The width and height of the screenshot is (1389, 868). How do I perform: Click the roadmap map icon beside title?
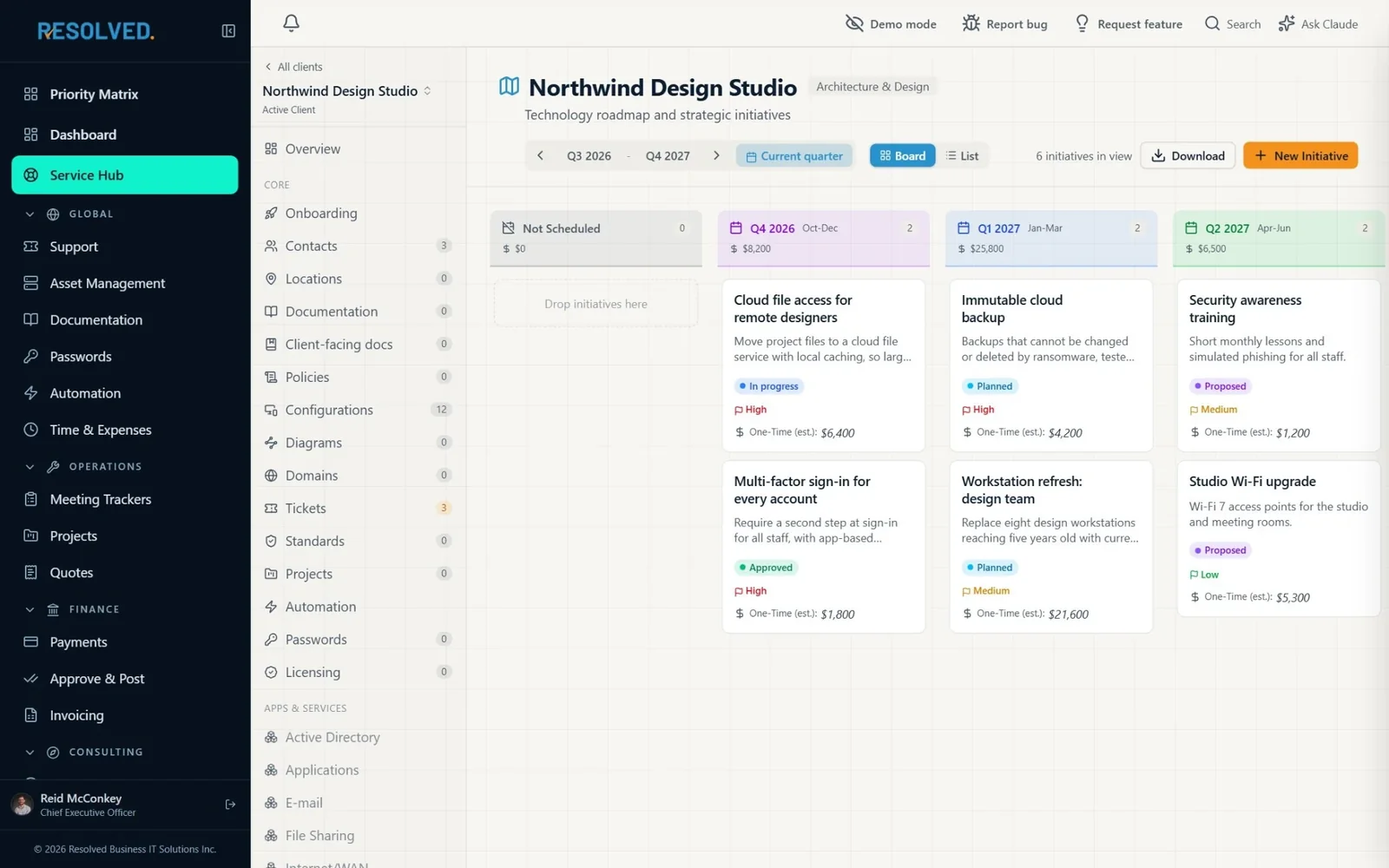(x=509, y=87)
